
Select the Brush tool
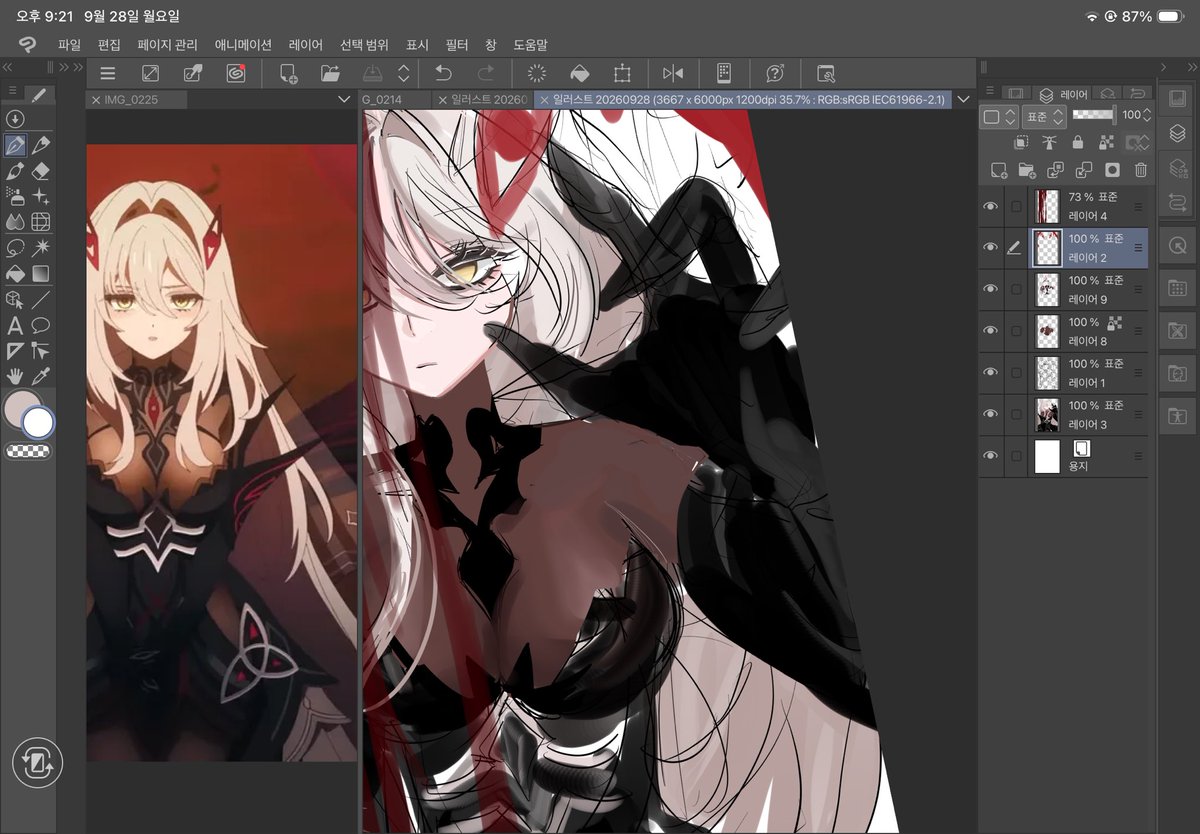15,171
